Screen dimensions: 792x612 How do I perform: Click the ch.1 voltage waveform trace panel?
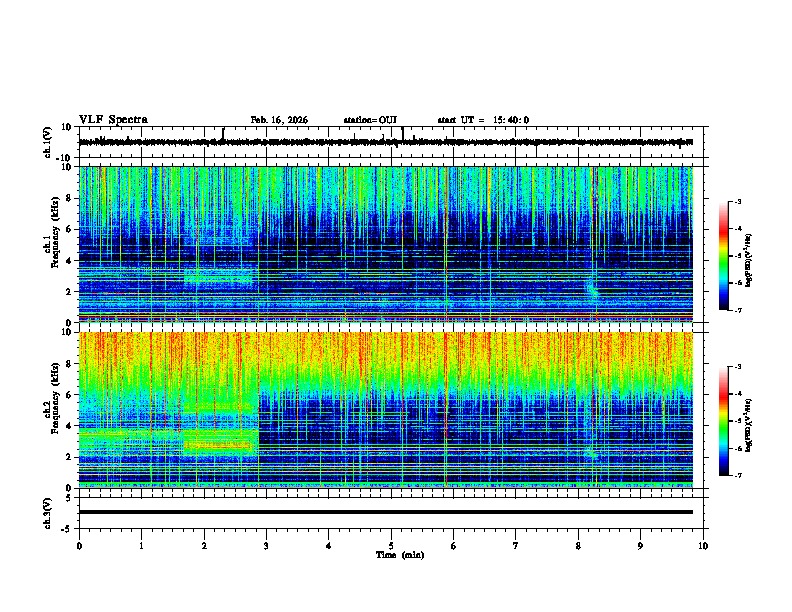pos(391,142)
